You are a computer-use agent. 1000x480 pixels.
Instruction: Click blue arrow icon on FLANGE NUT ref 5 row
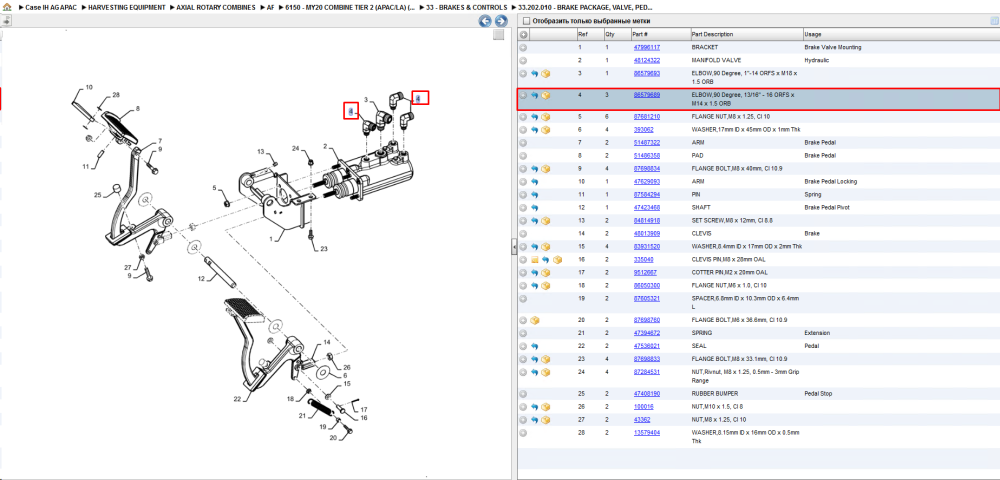pos(534,117)
